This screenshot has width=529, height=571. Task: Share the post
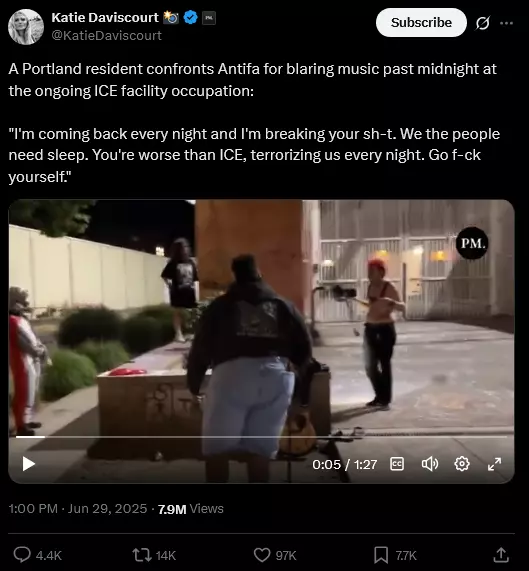click(x=501, y=555)
